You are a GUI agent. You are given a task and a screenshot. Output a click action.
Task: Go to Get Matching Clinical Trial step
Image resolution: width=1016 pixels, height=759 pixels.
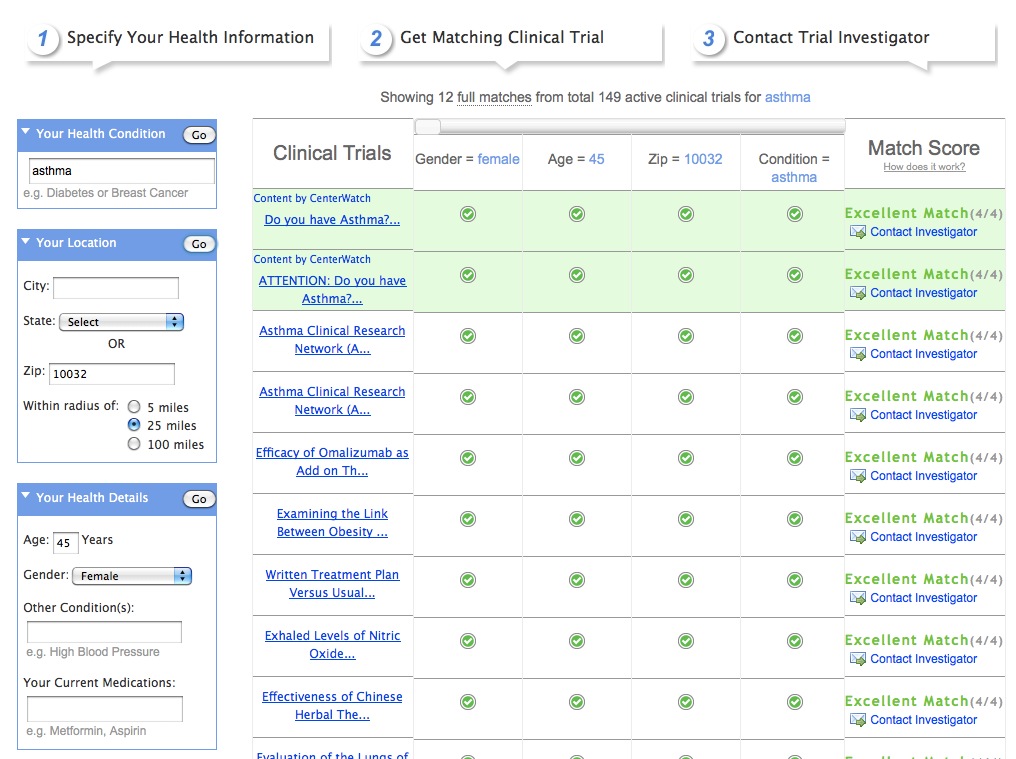pyautogui.click(x=502, y=38)
